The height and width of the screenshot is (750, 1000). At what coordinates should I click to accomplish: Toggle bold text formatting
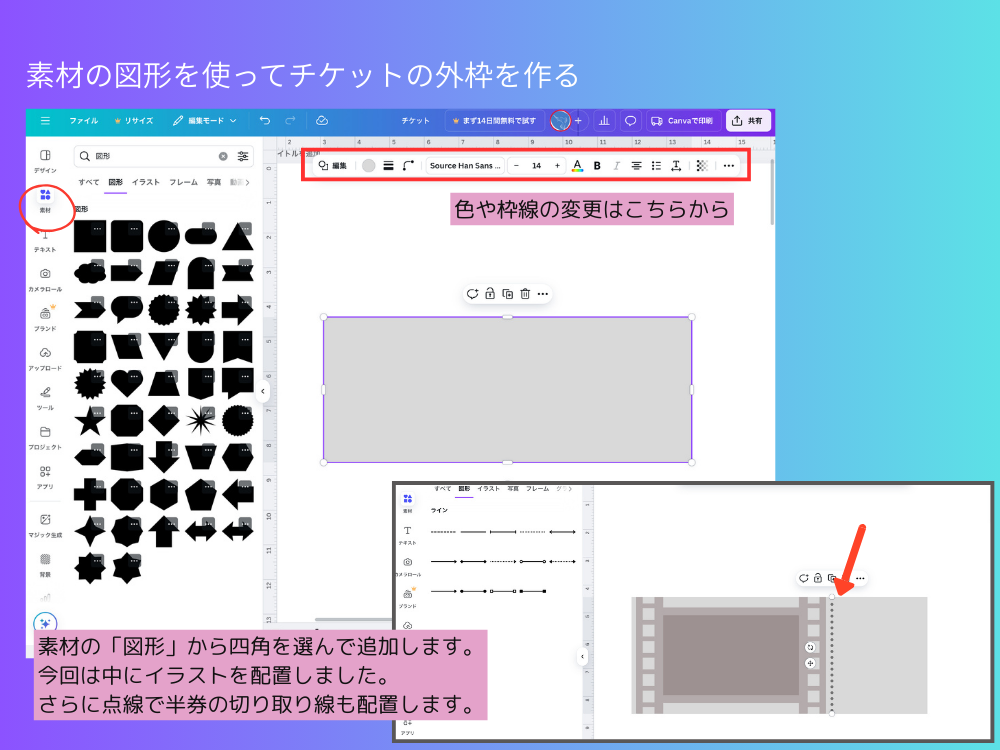[x=597, y=166]
